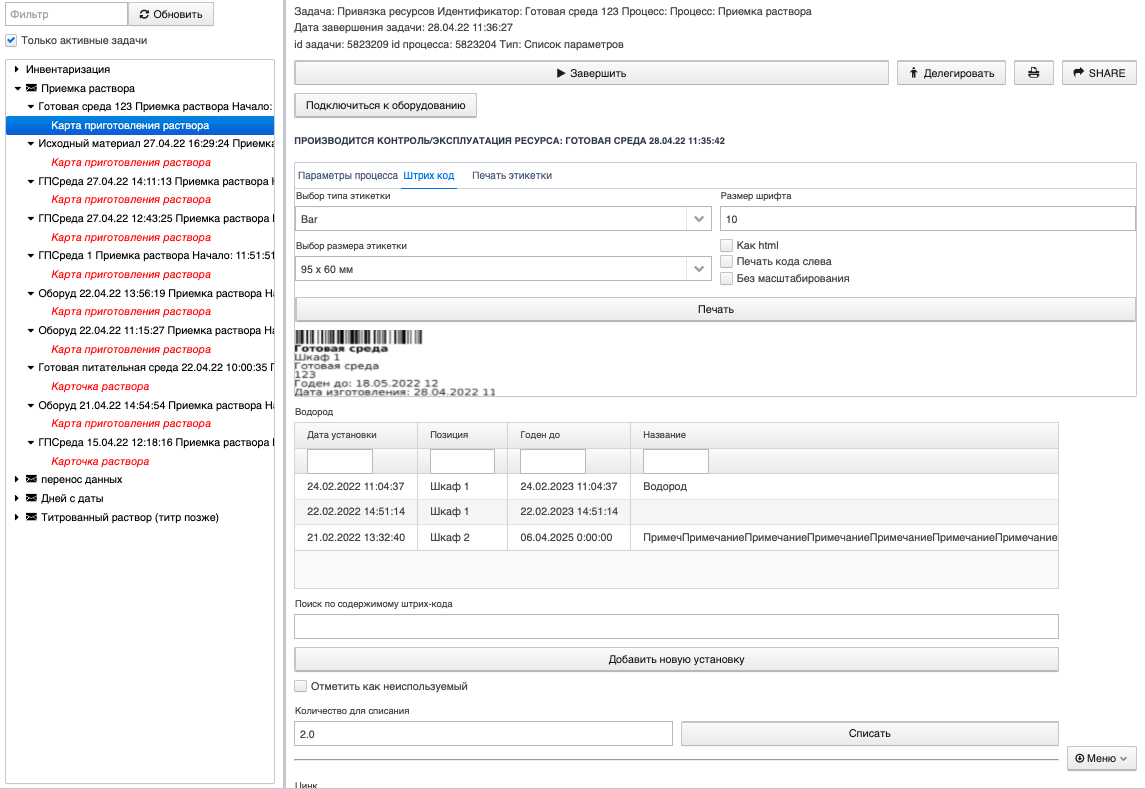Tick Отметить как неиспользуемый checkbox
This screenshot has height=789, width=1145.
point(300,686)
